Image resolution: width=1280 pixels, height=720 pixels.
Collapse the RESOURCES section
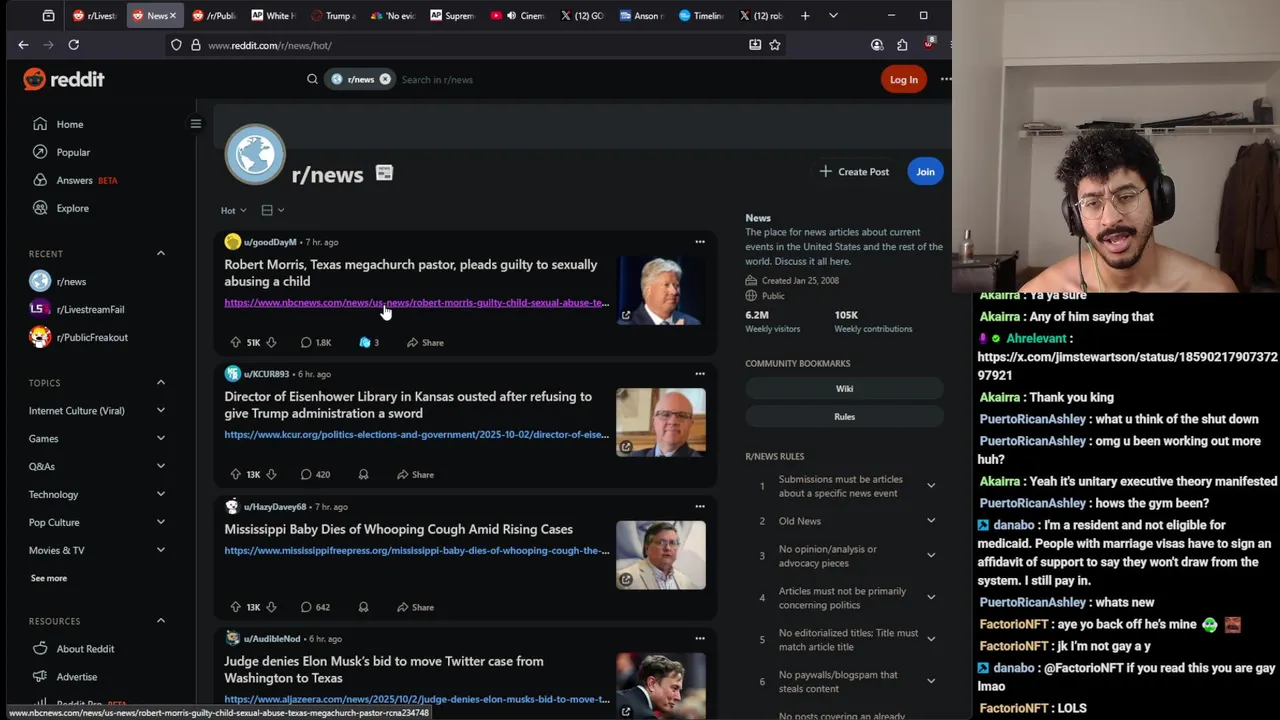(x=161, y=621)
